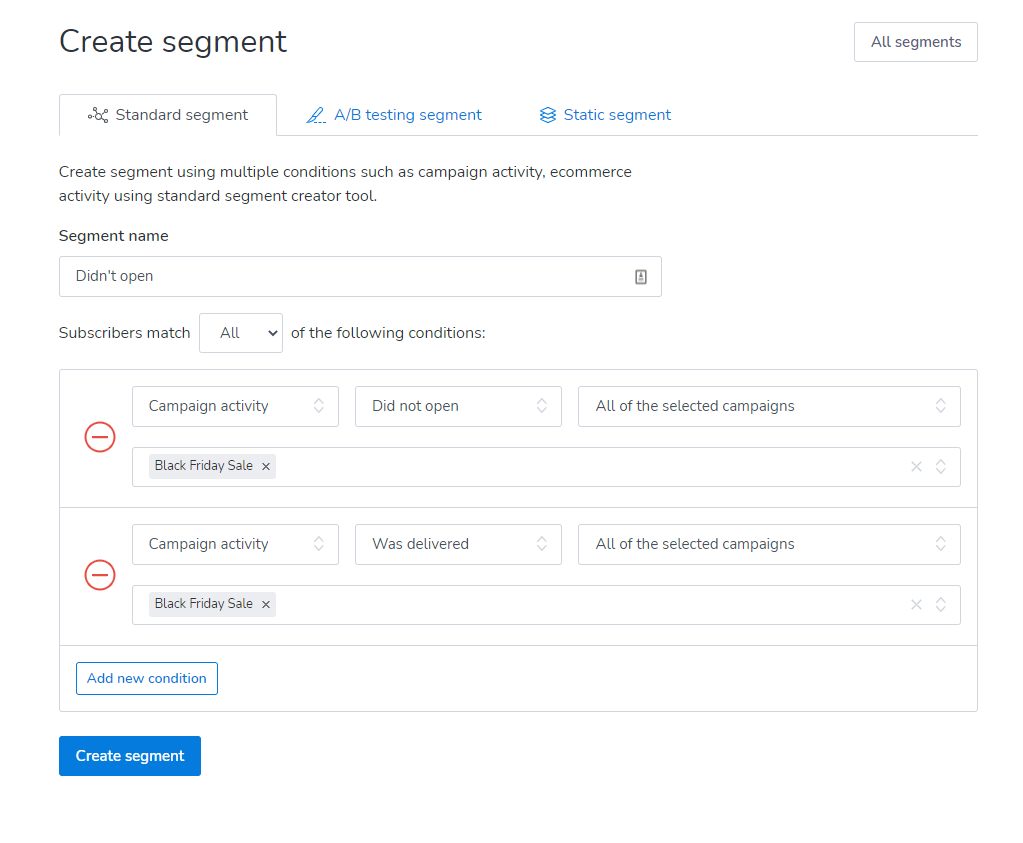This screenshot has height=843, width=1023.
Task: Remove the Black Friday Sale tag in the first condition
Action: 266,466
